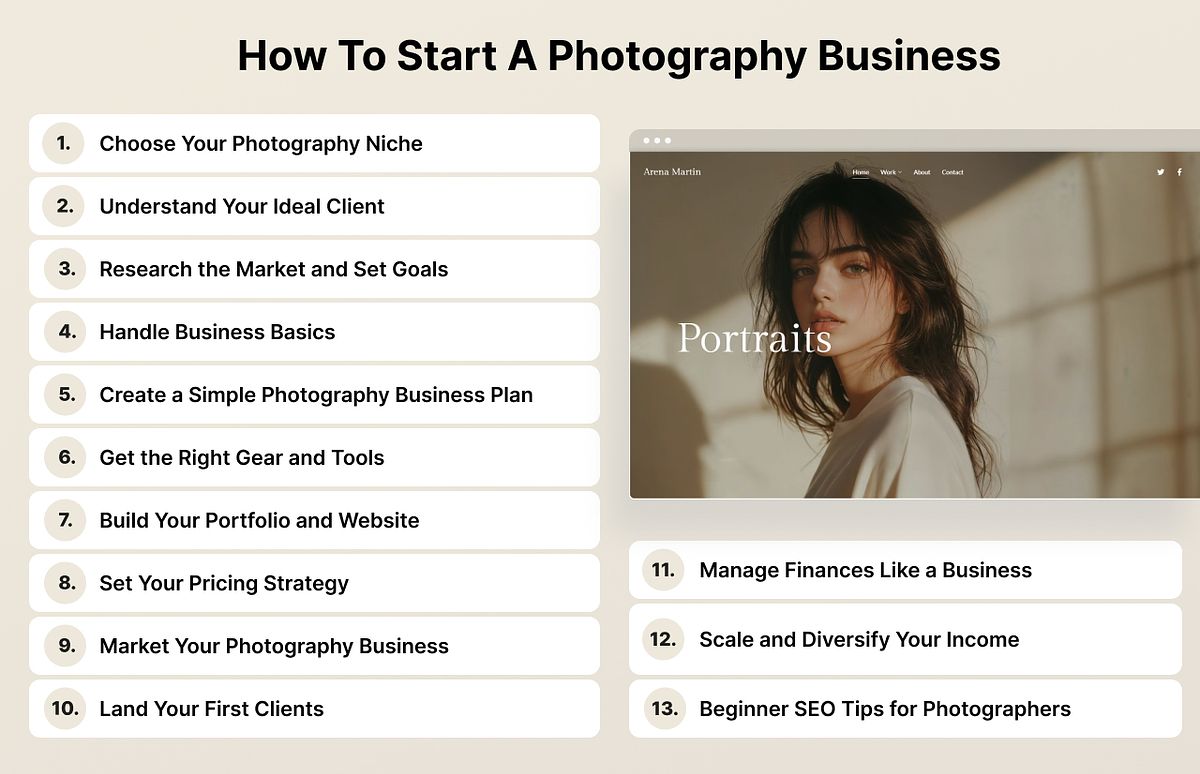Screen dimensions: 1200x774
Task: Open the Portraits link on the hero image
Action: [x=753, y=340]
